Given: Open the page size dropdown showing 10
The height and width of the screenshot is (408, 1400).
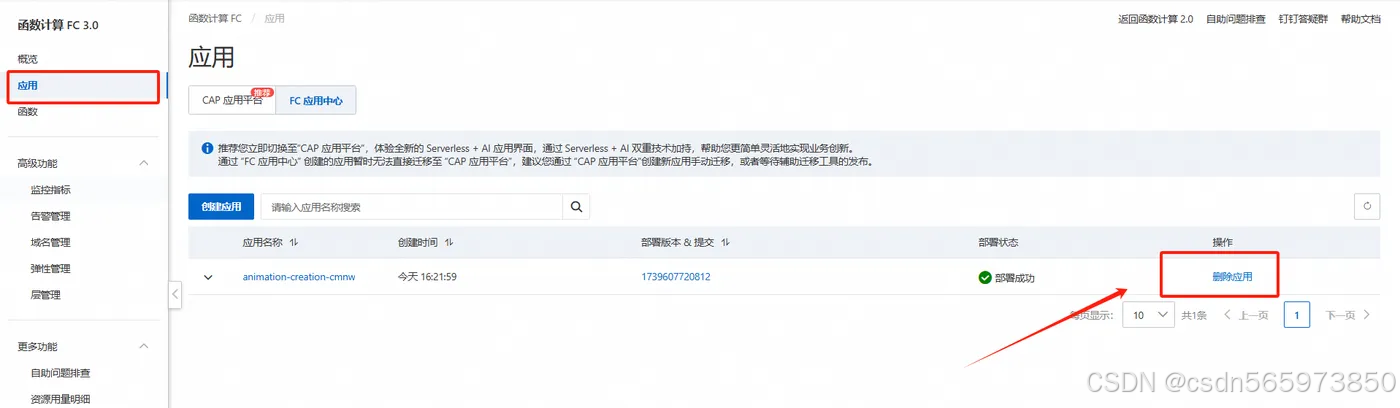Looking at the screenshot, I should pyautogui.click(x=1148, y=315).
